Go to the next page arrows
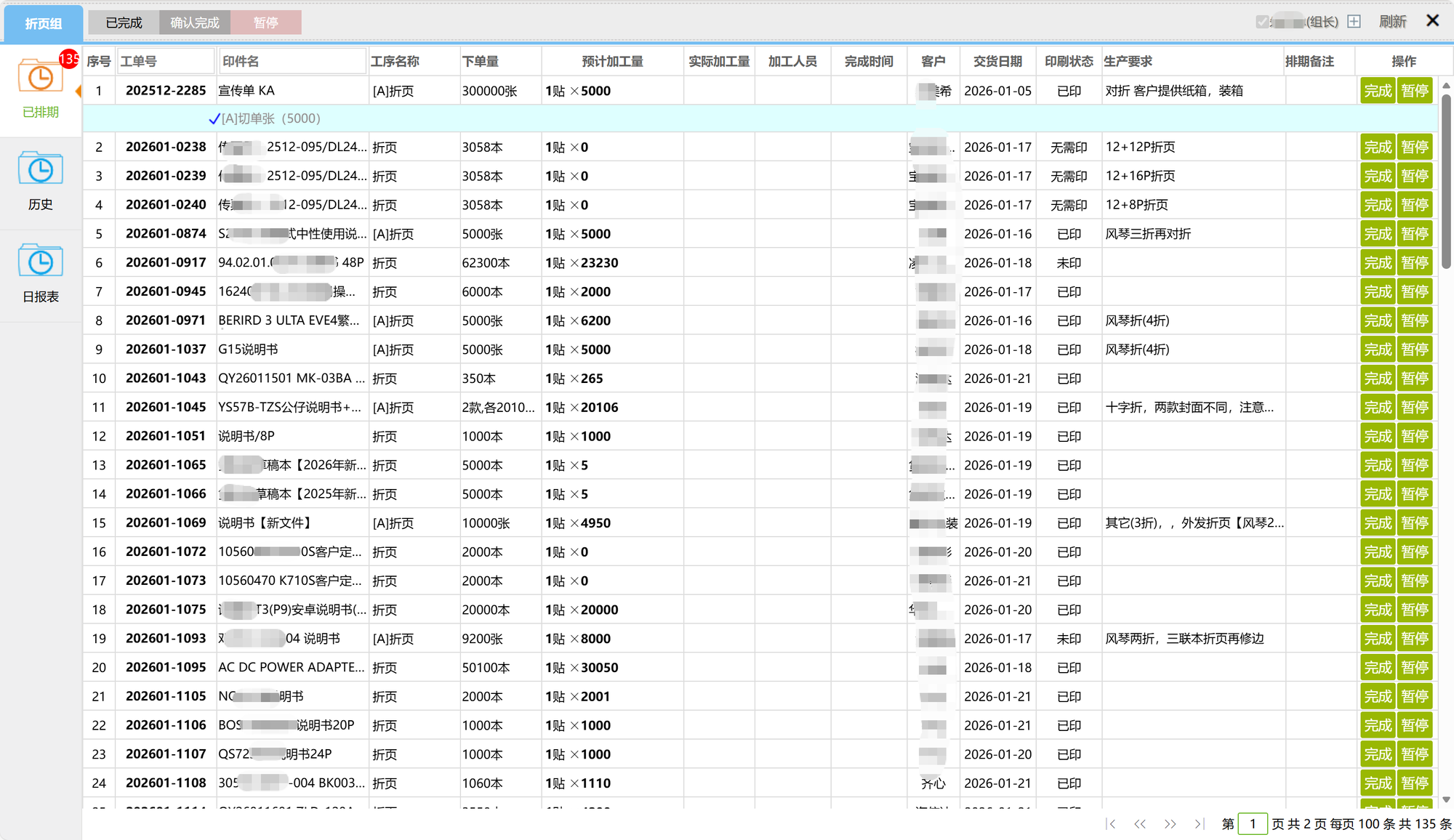 [1170, 824]
